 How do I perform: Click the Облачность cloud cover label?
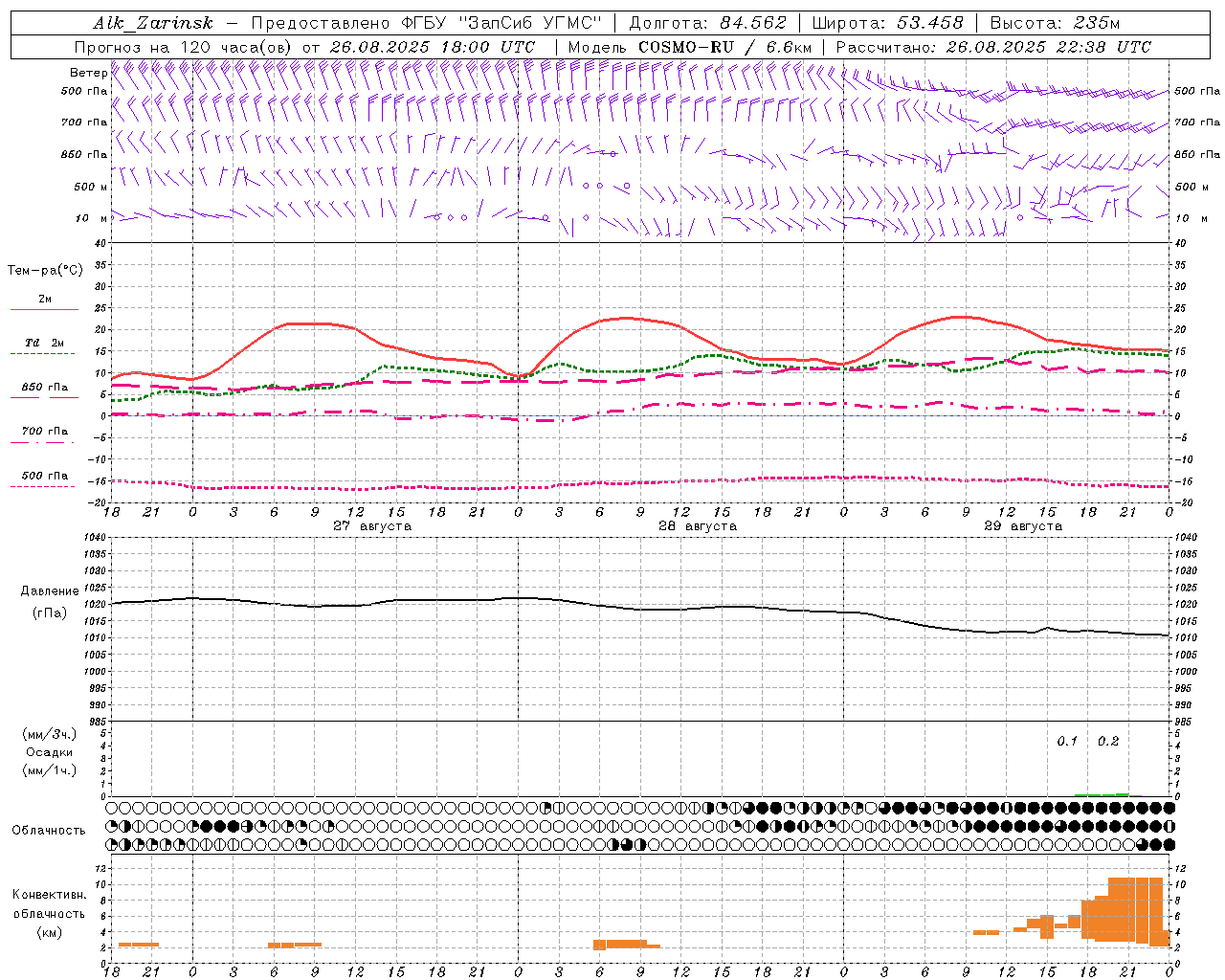(49, 831)
